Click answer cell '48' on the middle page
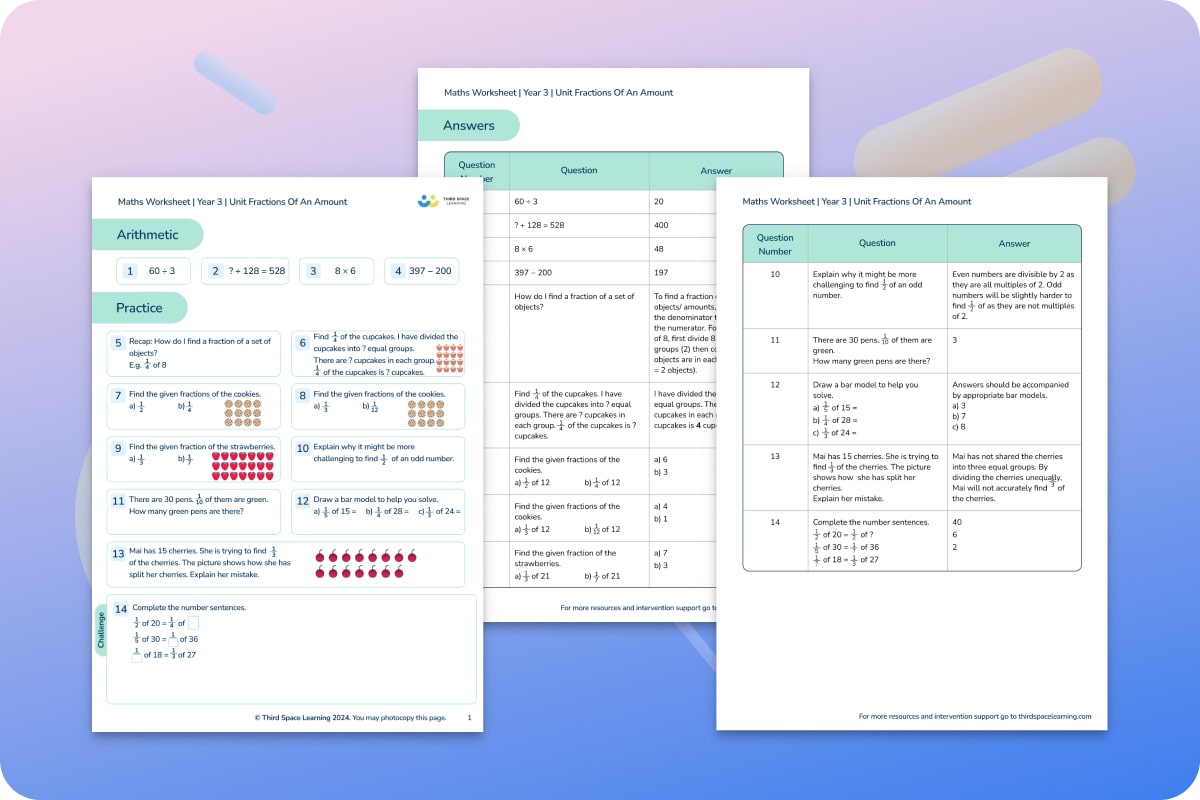Viewport: 1200px width, 800px height. coord(660,249)
